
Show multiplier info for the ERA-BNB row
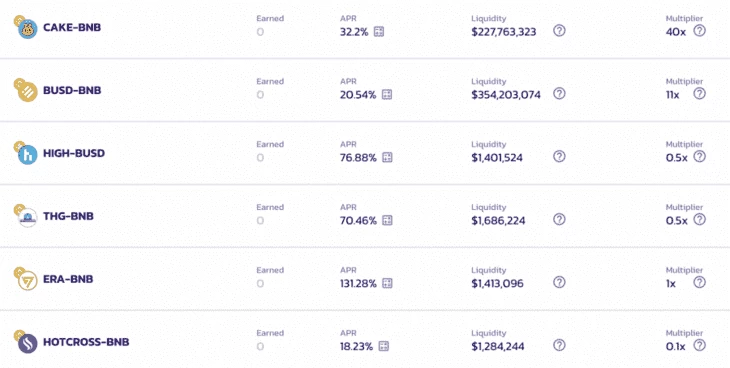[699, 282]
